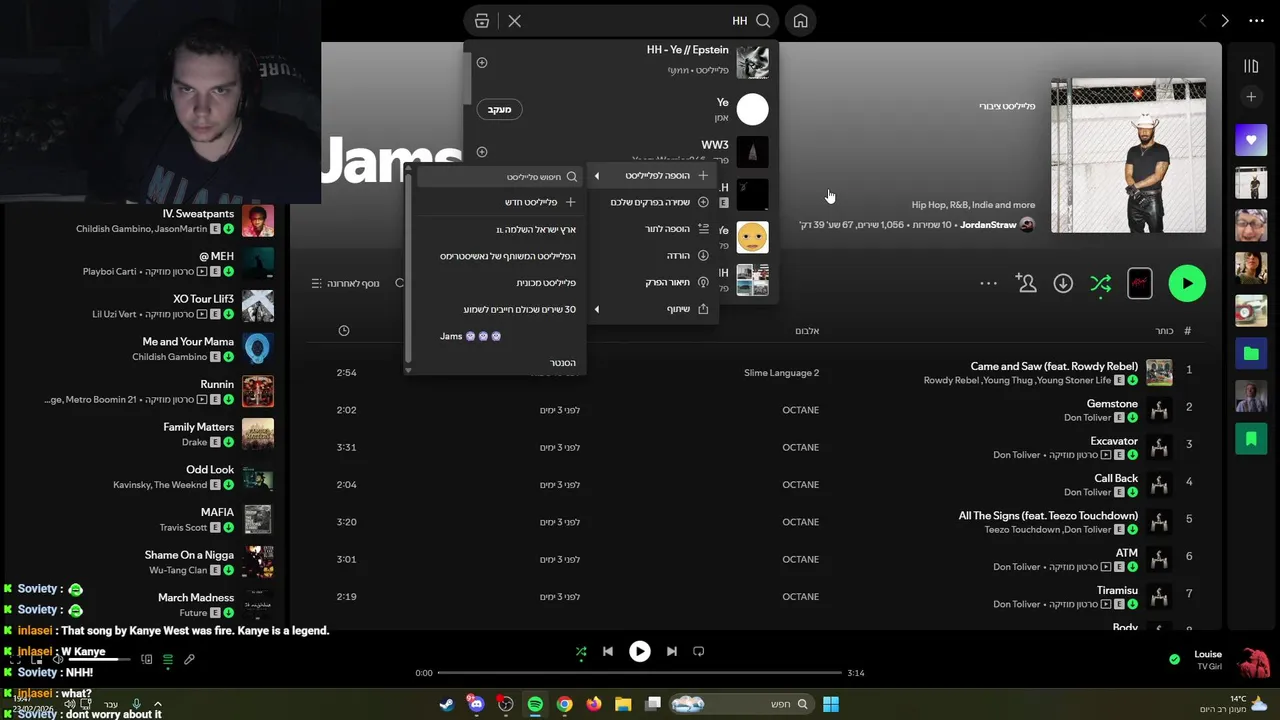Open תיאור הפרק menu entry
Viewport: 1280px width, 720px height.
pyautogui.click(x=652, y=283)
